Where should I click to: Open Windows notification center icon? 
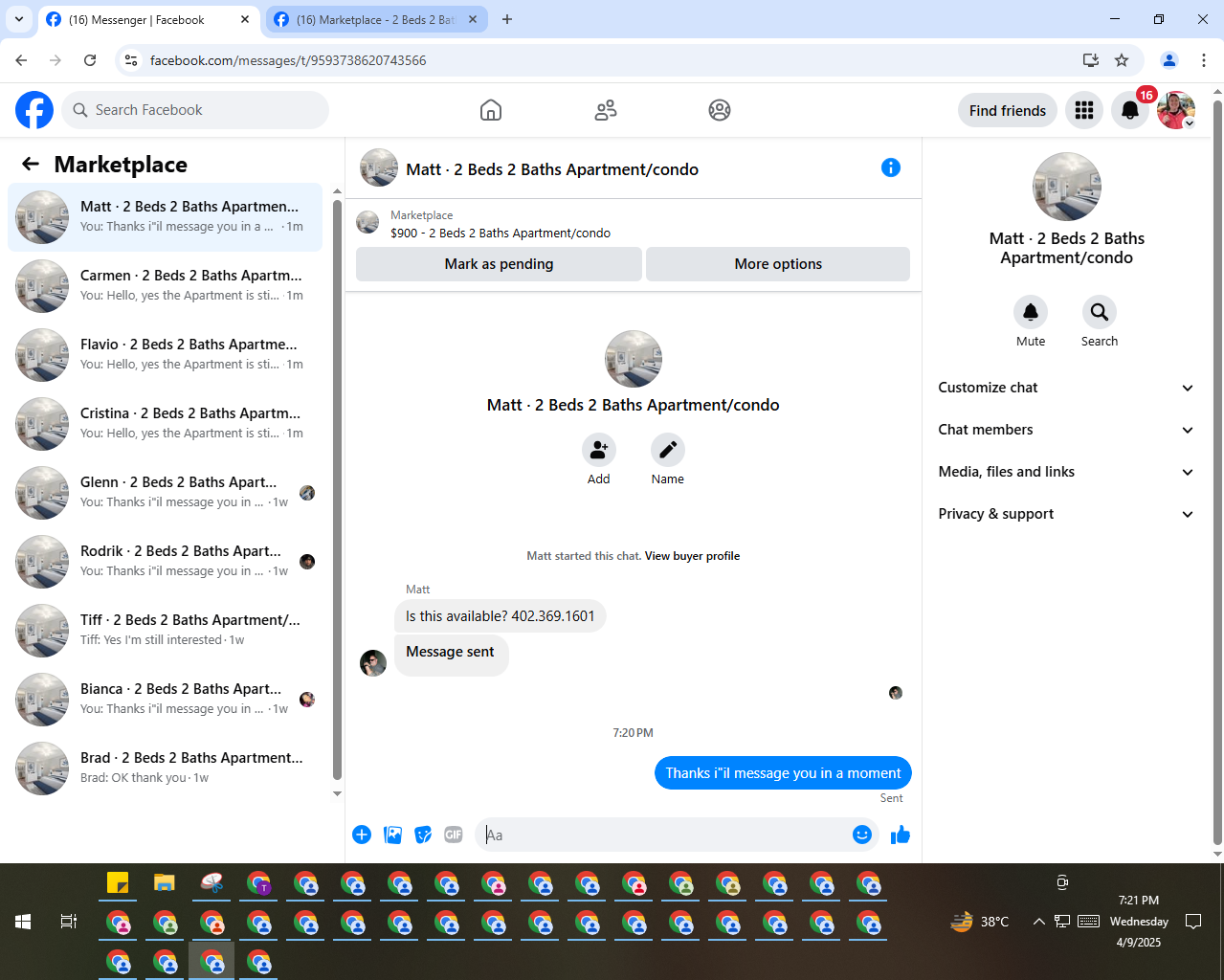point(1193,922)
